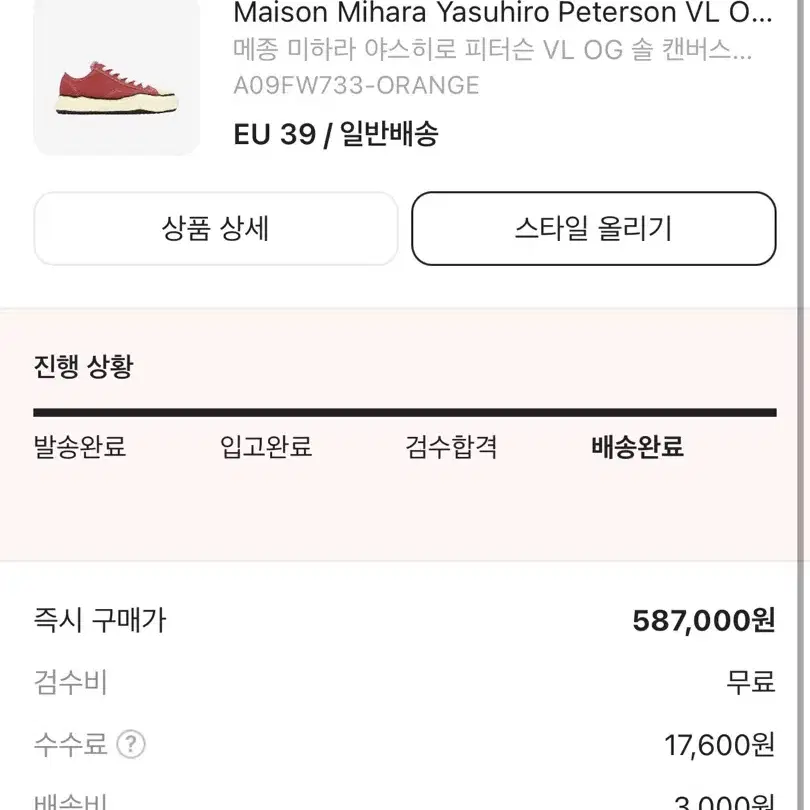Image resolution: width=810 pixels, height=810 pixels.
Task: Click the 587,000원 purchase price
Action: click(x=704, y=620)
